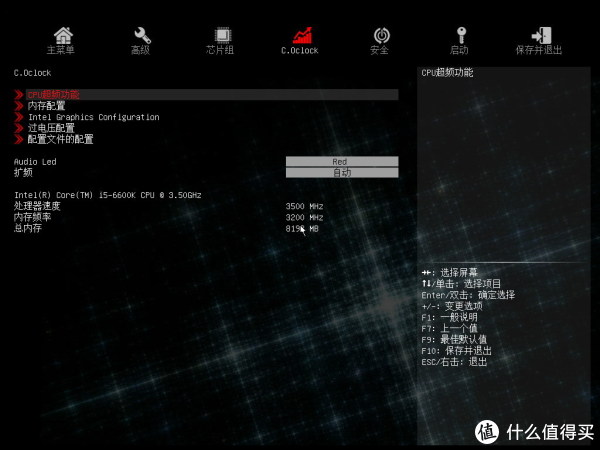
Task: Select the 扩频 setting label
Action: pos(23,173)
